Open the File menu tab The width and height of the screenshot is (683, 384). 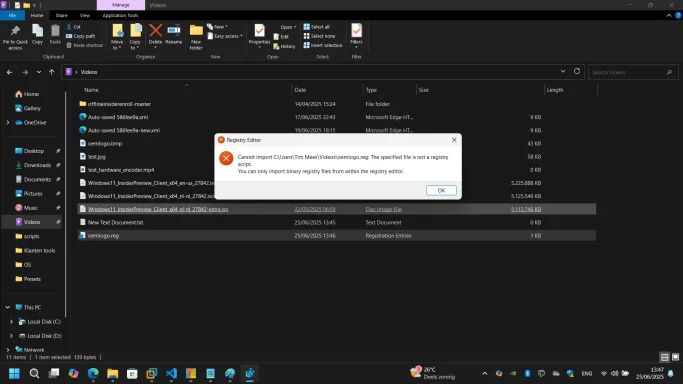tap(12, 15)
